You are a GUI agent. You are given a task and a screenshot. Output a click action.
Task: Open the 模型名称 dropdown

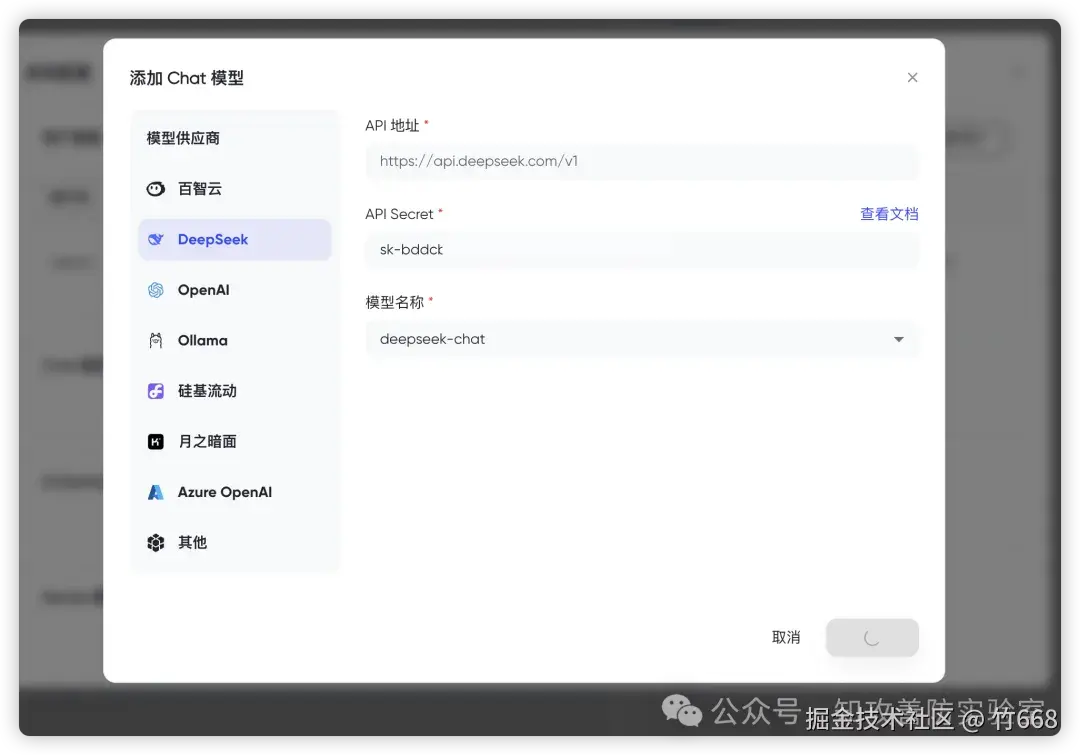click(x=898, y=339)
